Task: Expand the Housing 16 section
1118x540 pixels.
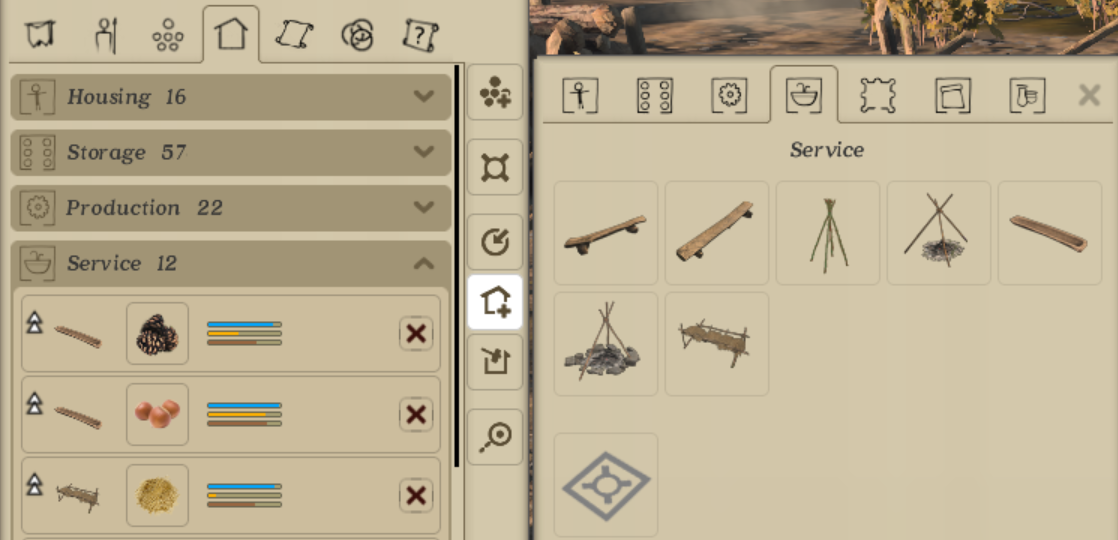Action: coord(231,96)
